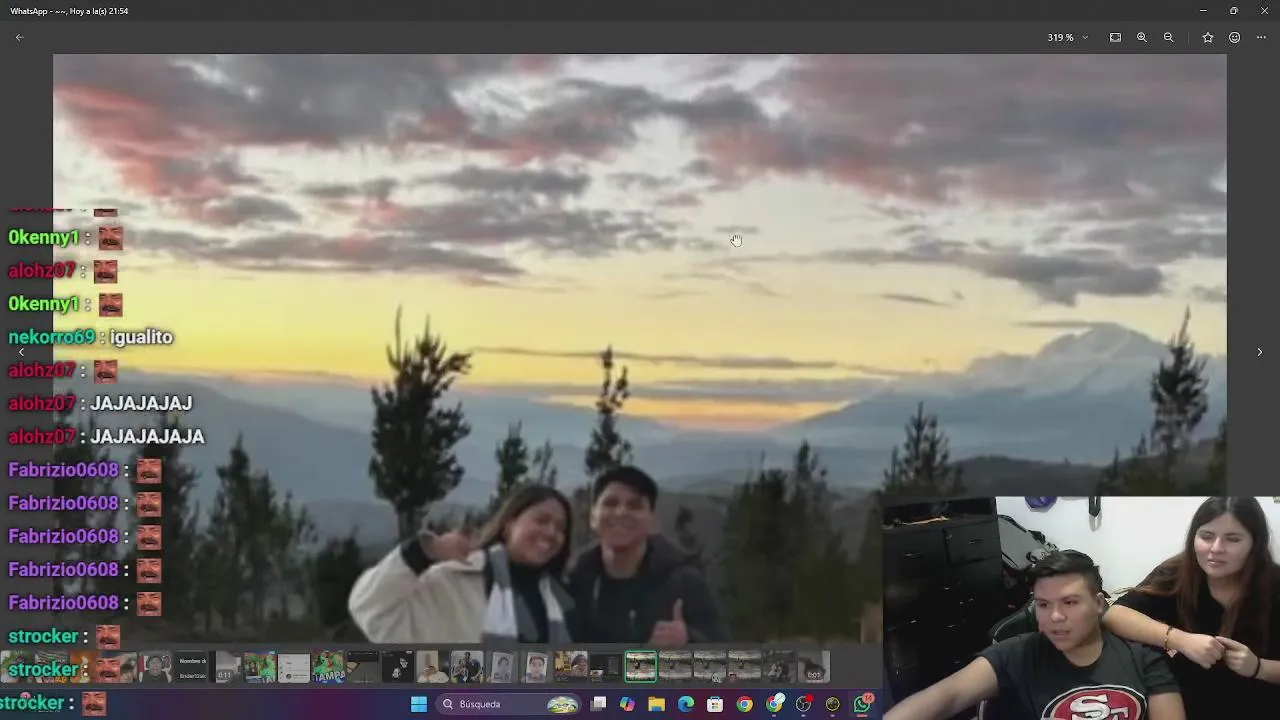Viewport: 1280px width, 720px height.
Task: Click the webcam overlay of the streamers
Action: click(x=1081, y=608)
